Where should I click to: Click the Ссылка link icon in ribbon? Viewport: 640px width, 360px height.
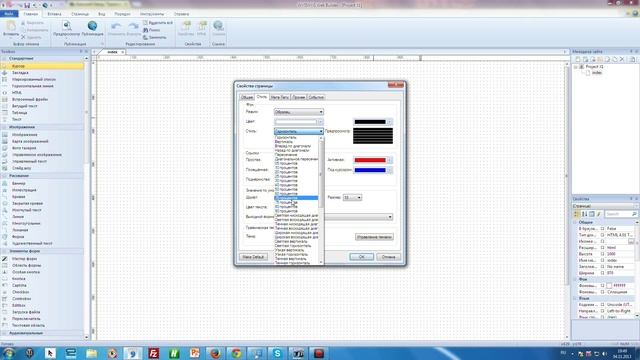(218, 26)
